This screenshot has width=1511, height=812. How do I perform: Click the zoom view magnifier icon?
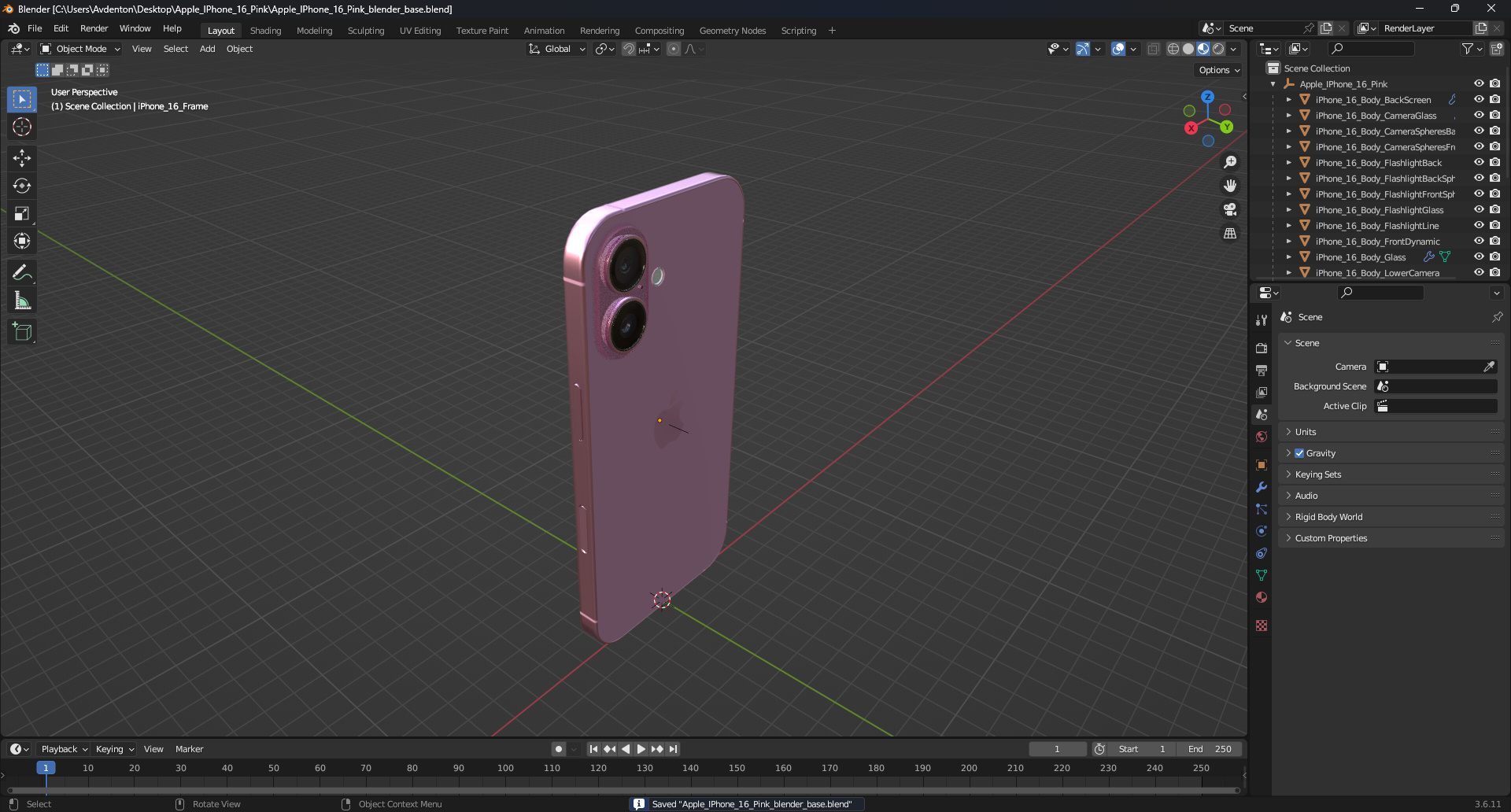1230,162
